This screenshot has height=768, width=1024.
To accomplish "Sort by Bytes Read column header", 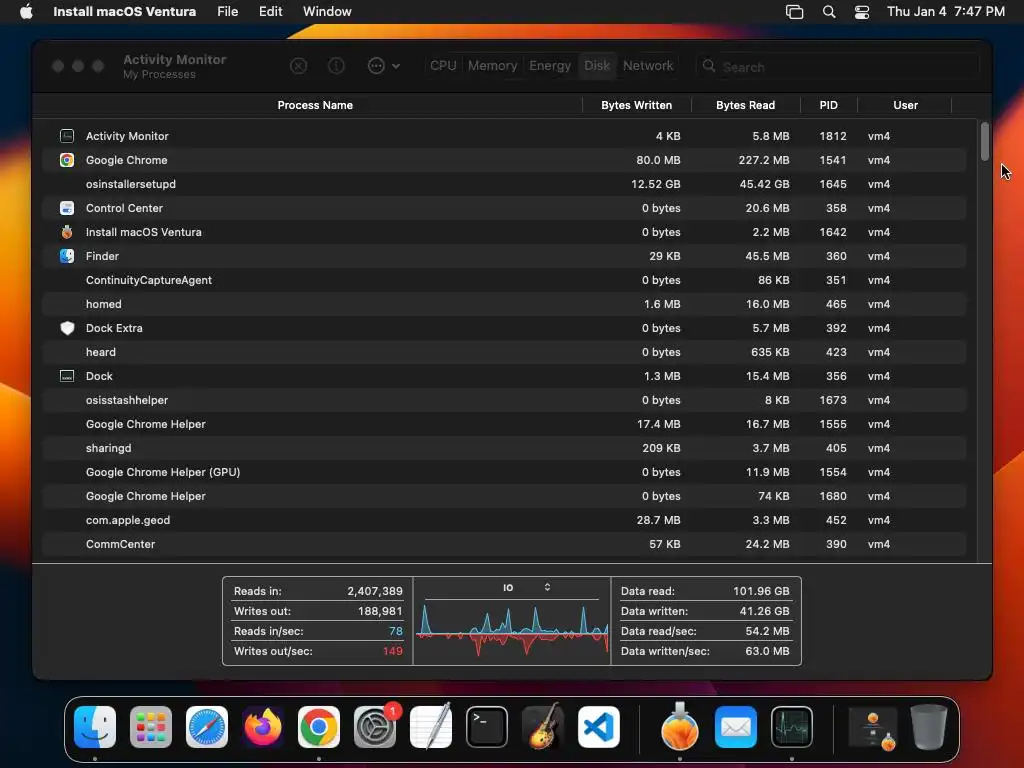I will click(x=745, y=105).
